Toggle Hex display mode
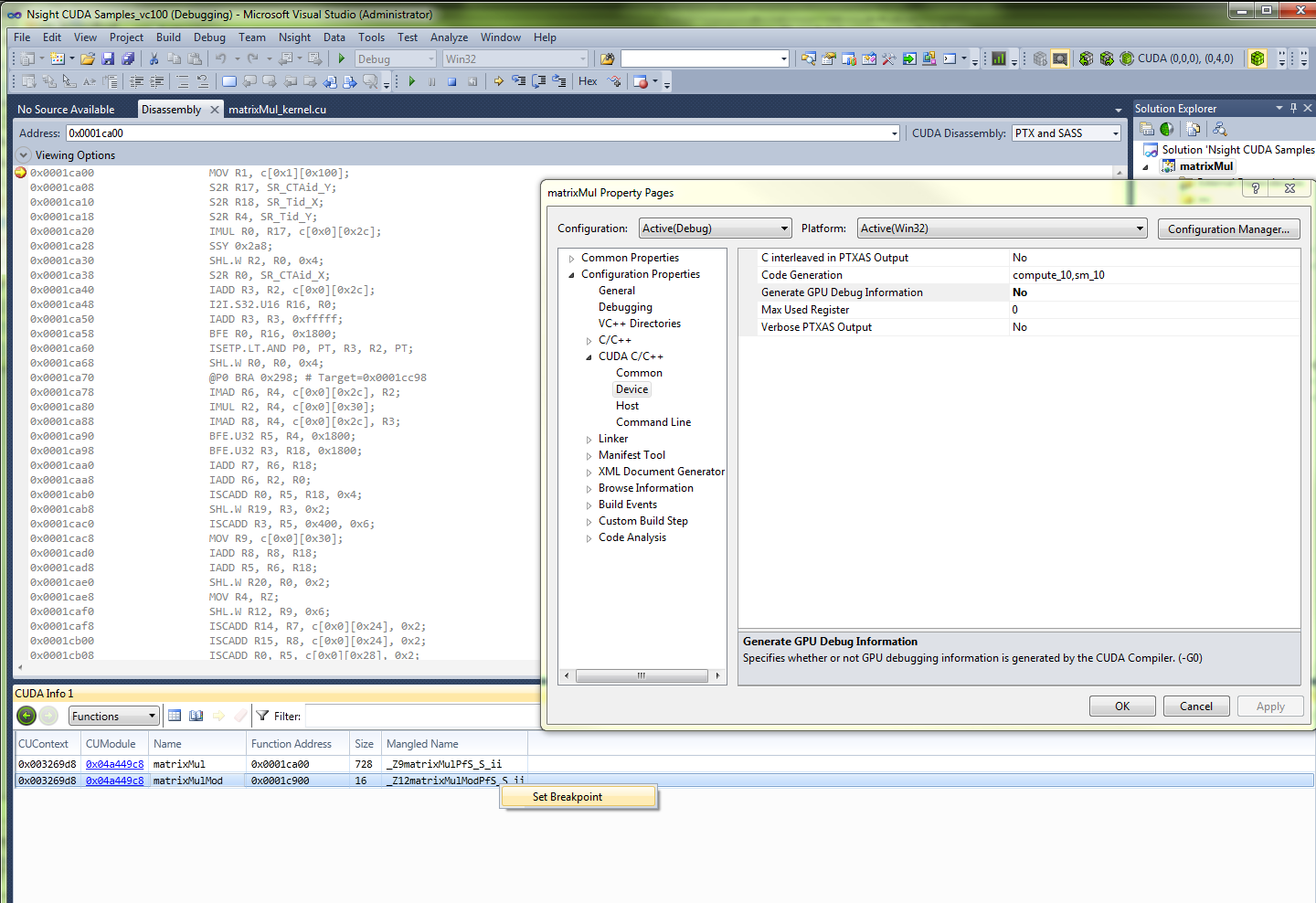 [x=588, y=81]
